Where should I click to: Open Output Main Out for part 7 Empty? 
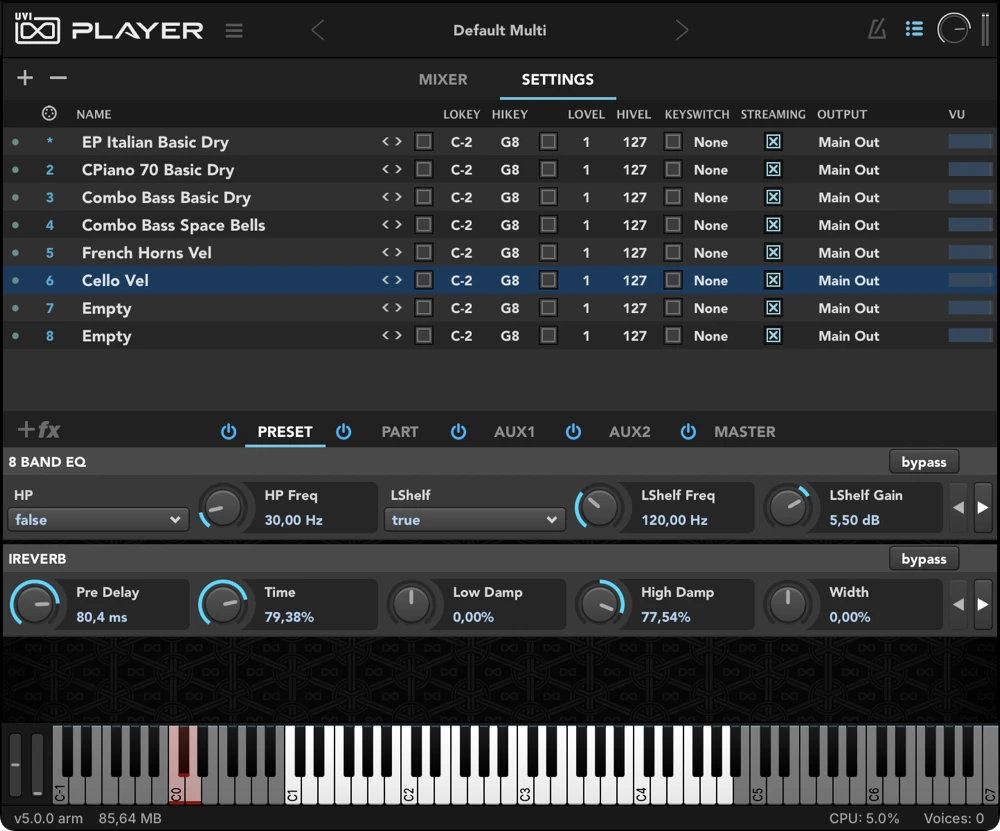pyautogui.click(x=848, y=308)
